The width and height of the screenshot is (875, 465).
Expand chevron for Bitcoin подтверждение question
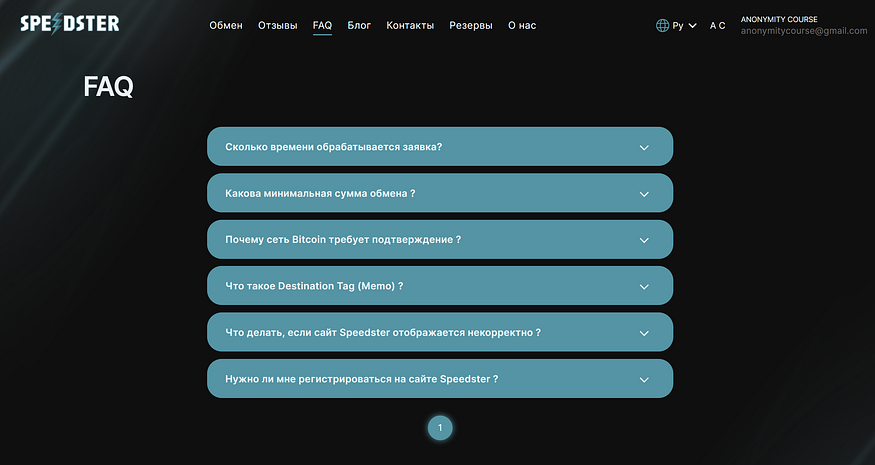coord(644,241)
